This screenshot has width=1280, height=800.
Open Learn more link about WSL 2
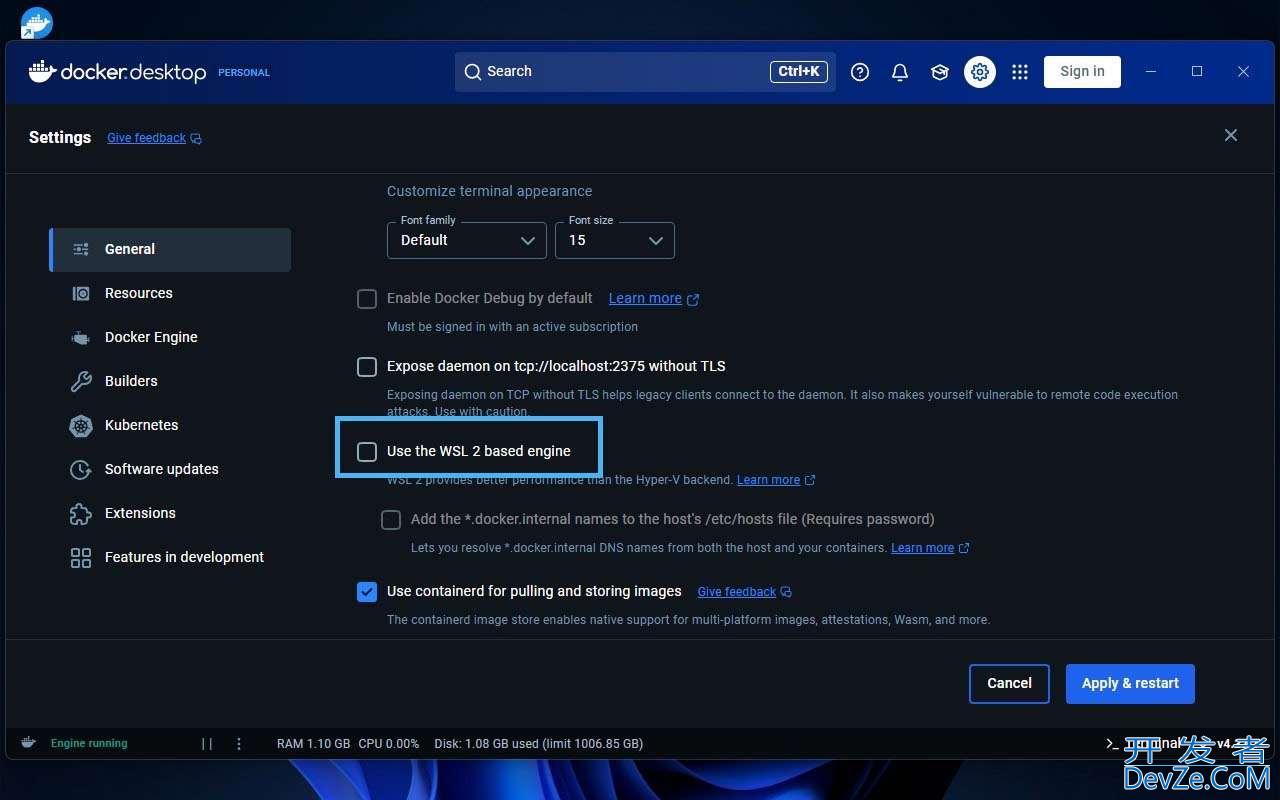776,480
